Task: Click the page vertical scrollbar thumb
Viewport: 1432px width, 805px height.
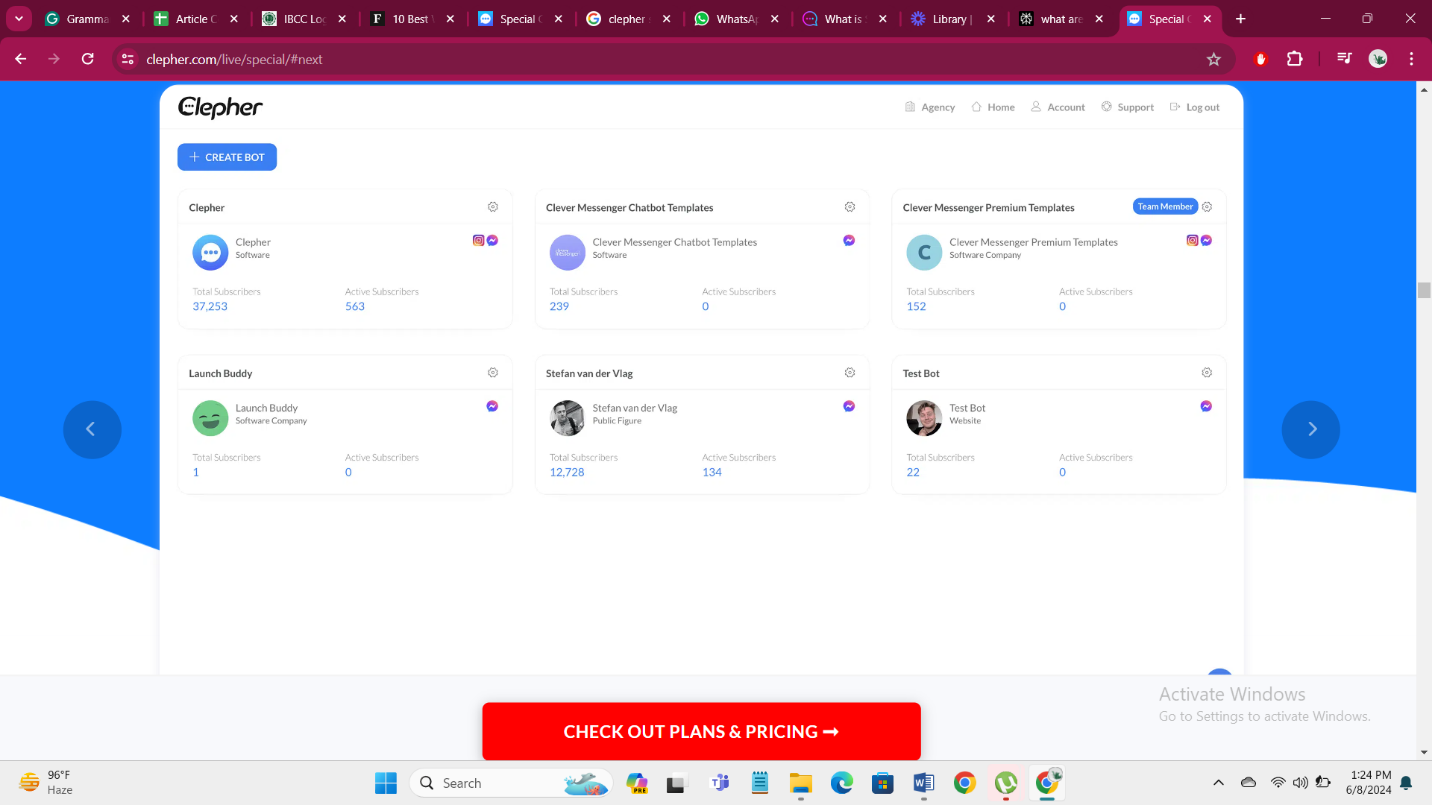Action: pyautogui.click(x=1424, y=290)
